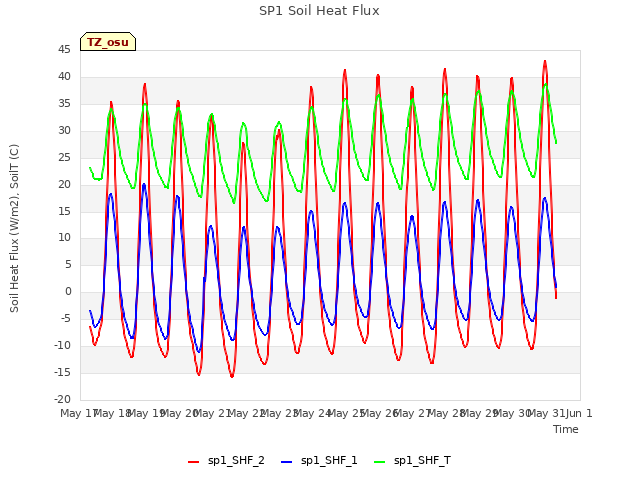
Task: Click the y-axis value 25
Action: 64,158
